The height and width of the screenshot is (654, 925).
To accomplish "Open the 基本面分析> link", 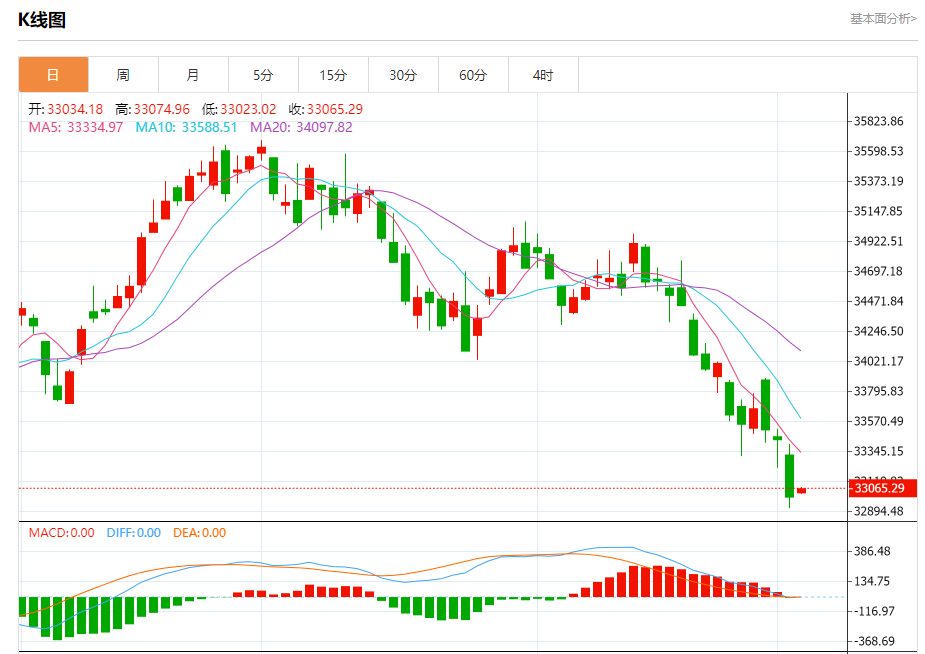I will (883, 19).
